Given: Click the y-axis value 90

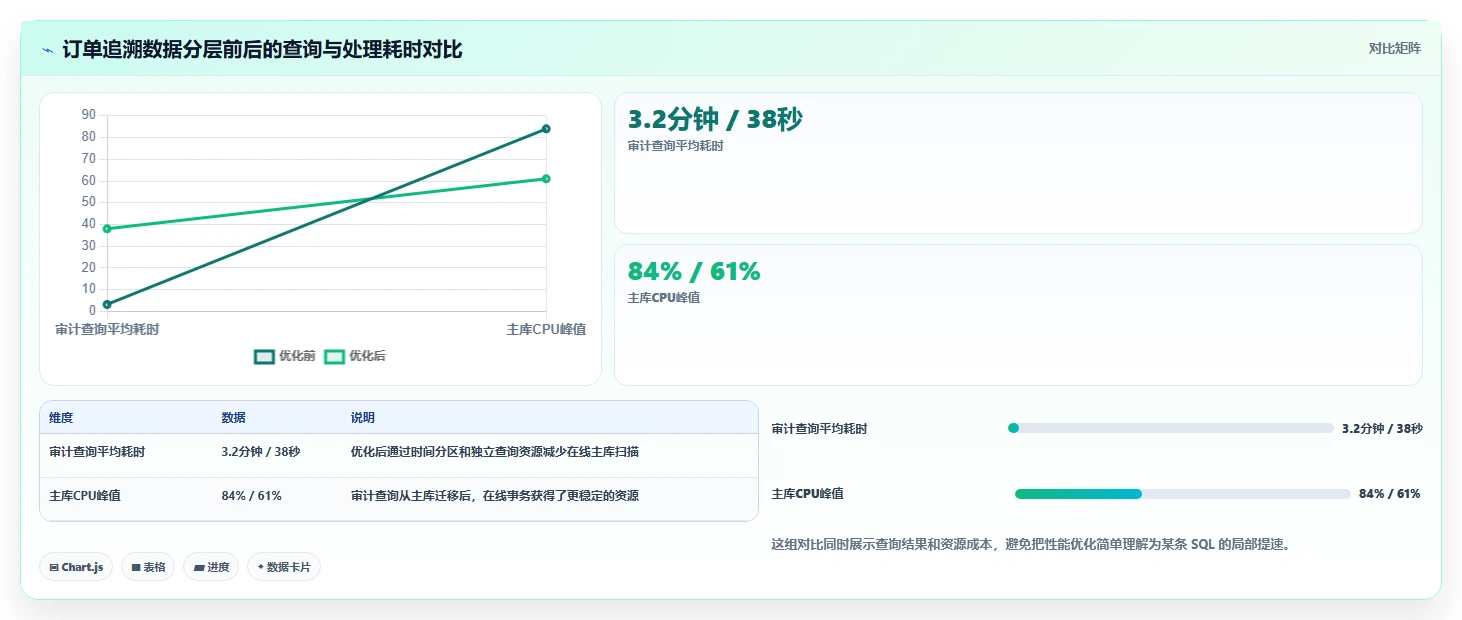Looking at the screenshot, I should 89,115.
